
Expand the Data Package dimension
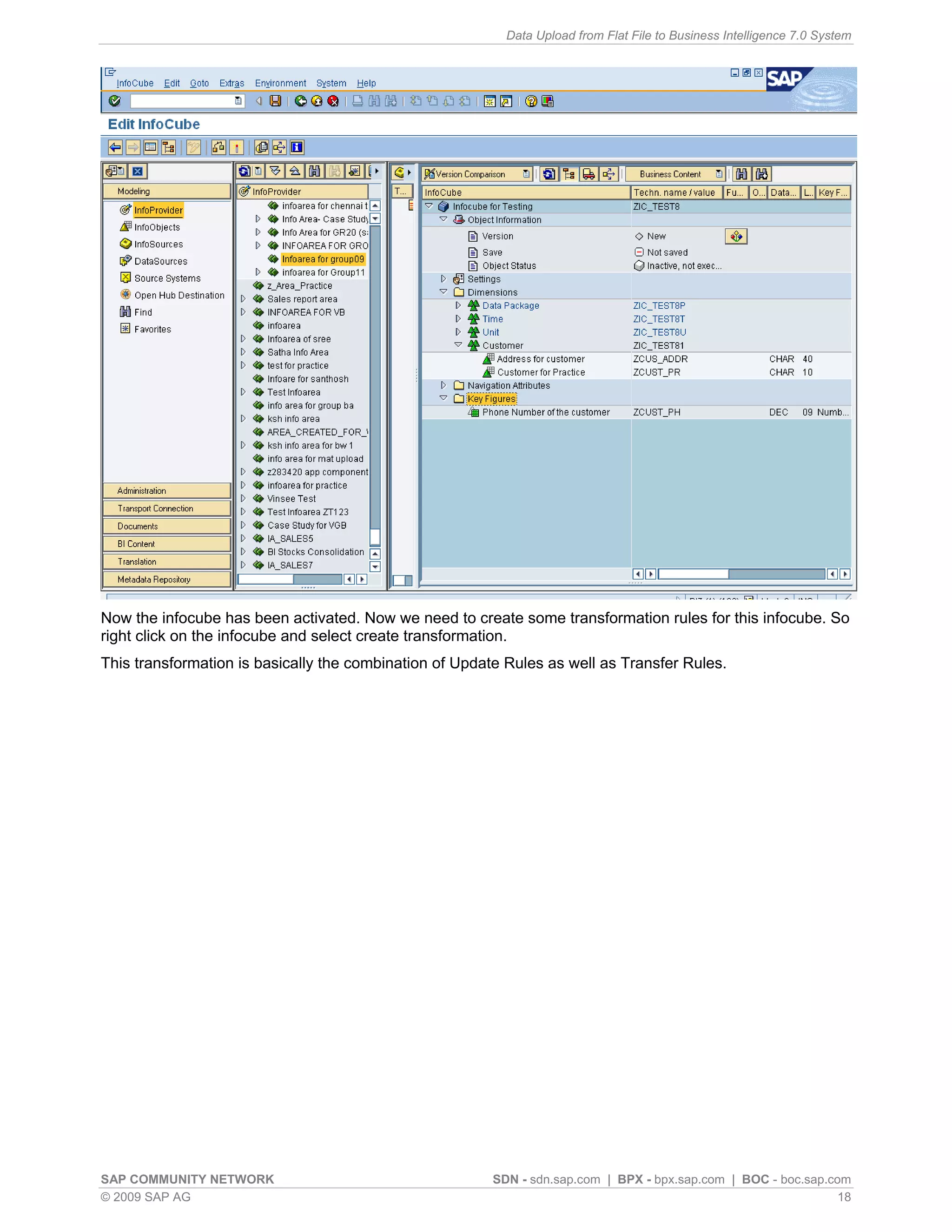coord(458,305)
